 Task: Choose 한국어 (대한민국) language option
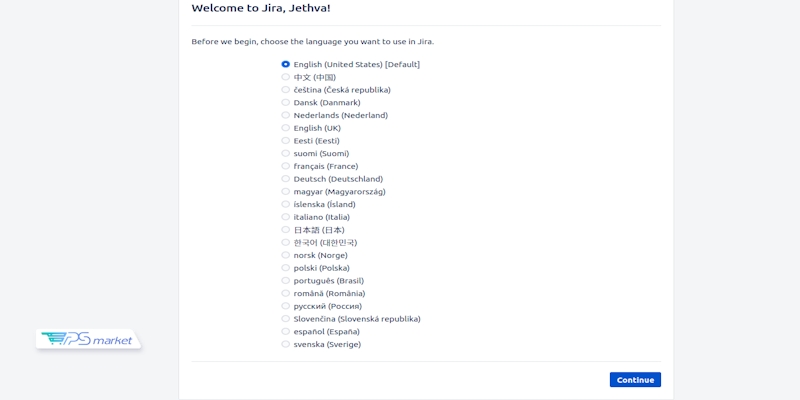(x=286, y=242)
